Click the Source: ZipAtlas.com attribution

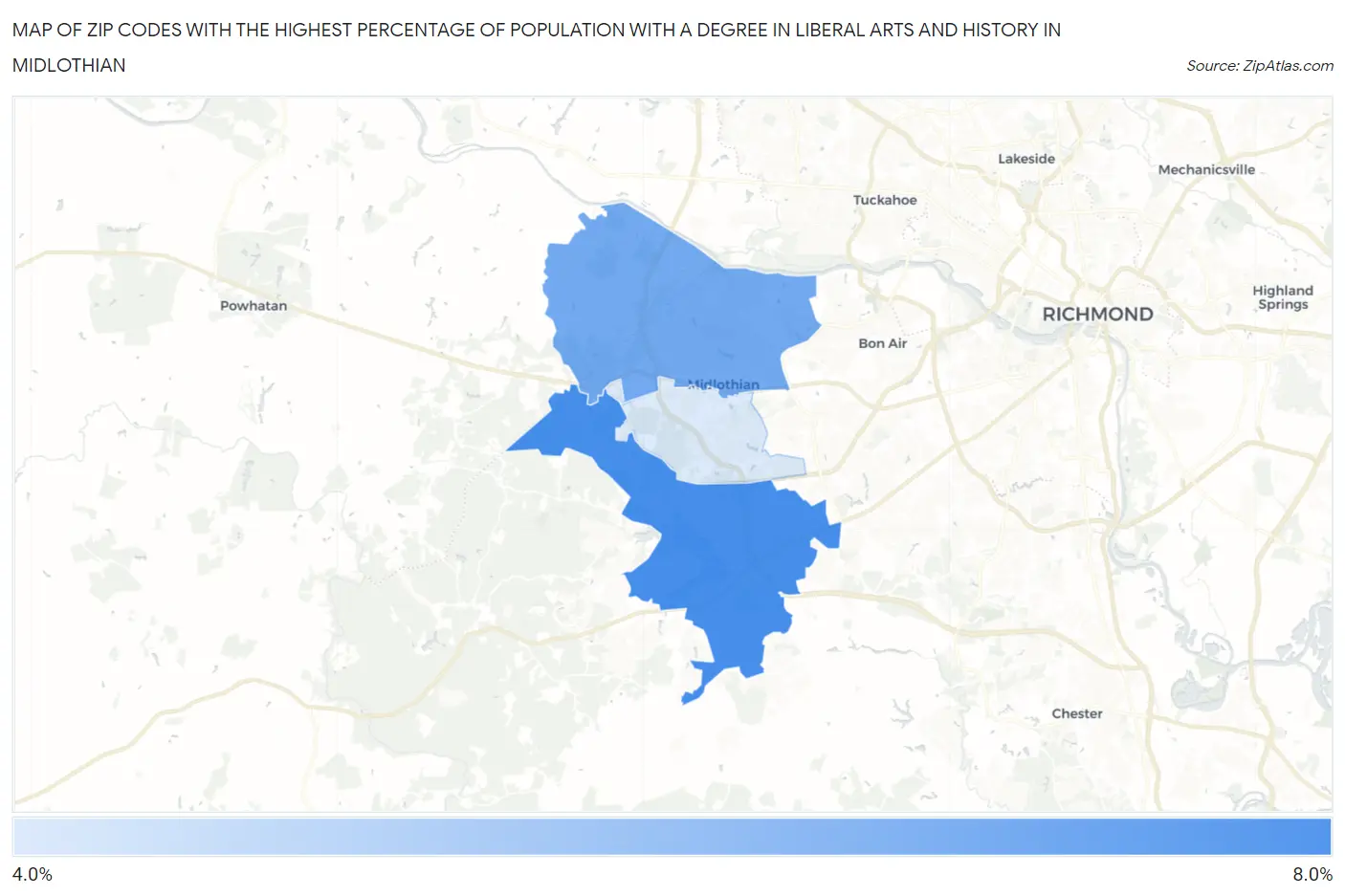1259,65
